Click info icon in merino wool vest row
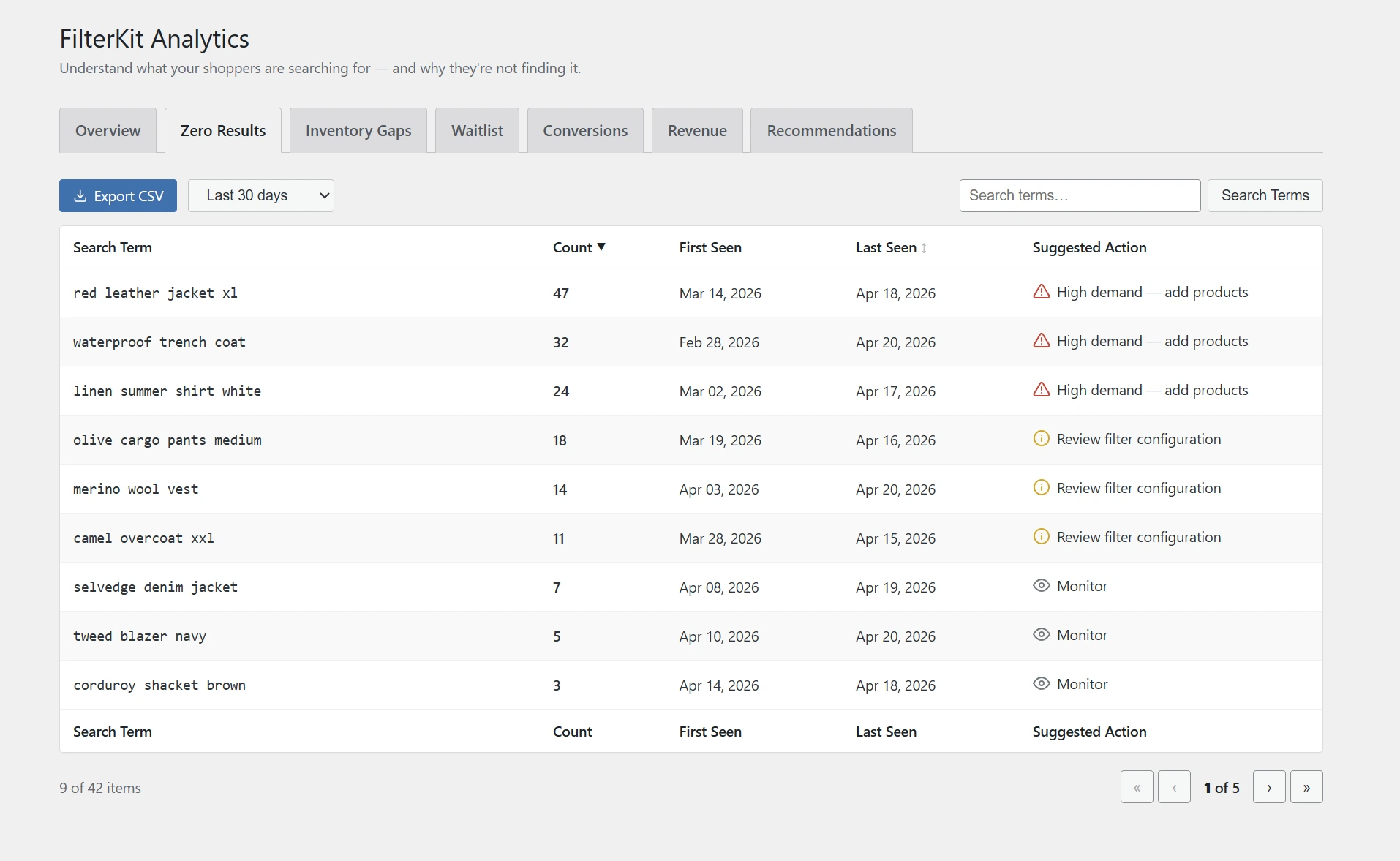The image size is (1400, 861). (x=1041, y=488)
